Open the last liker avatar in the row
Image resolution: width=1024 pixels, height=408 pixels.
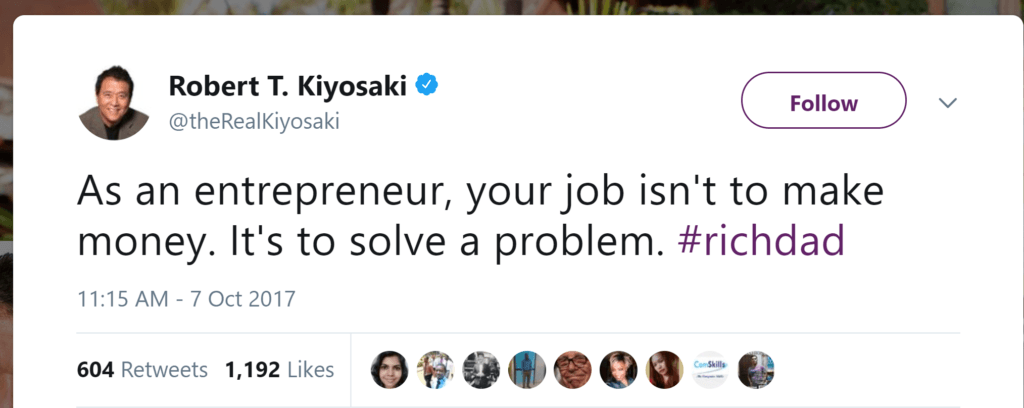tap(756, 370)
